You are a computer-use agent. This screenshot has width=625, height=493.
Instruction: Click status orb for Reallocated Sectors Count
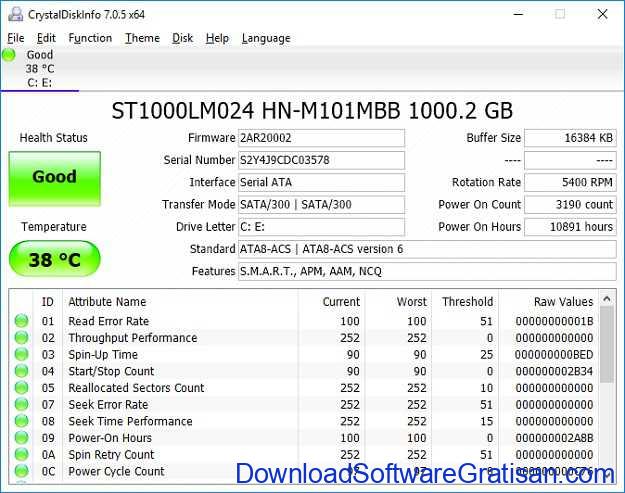(22, 388)
